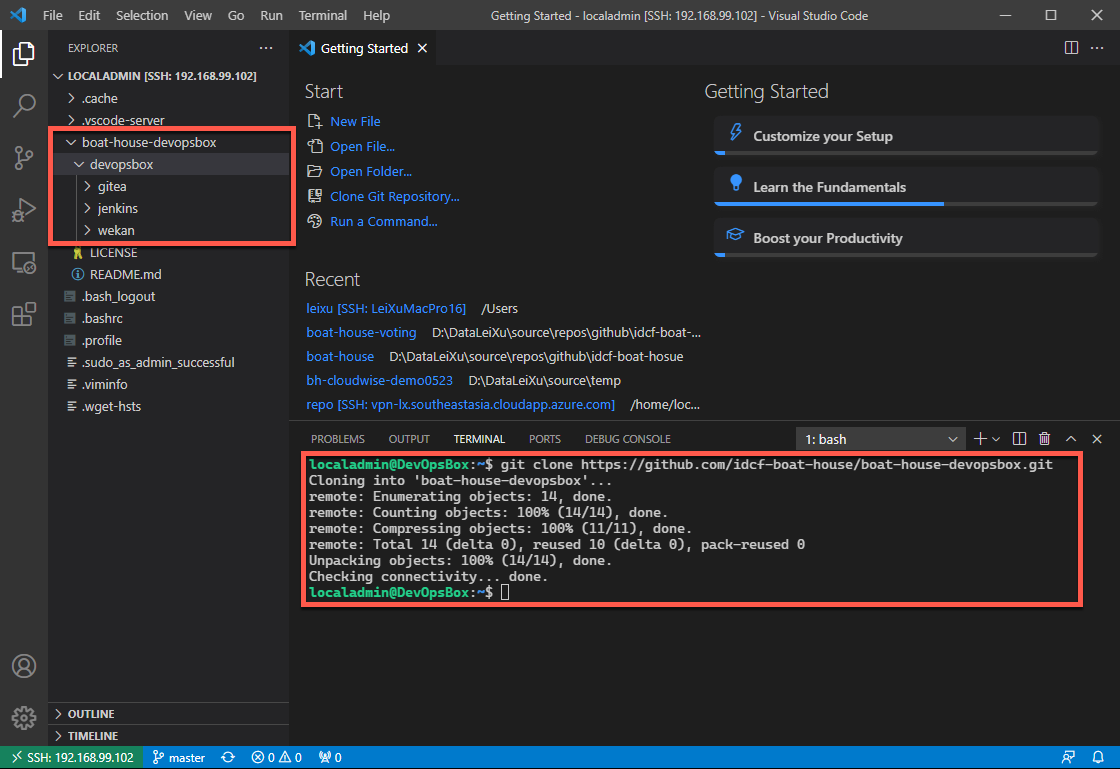
Task: Expand the gitea folder
Action: coord(169,186)
